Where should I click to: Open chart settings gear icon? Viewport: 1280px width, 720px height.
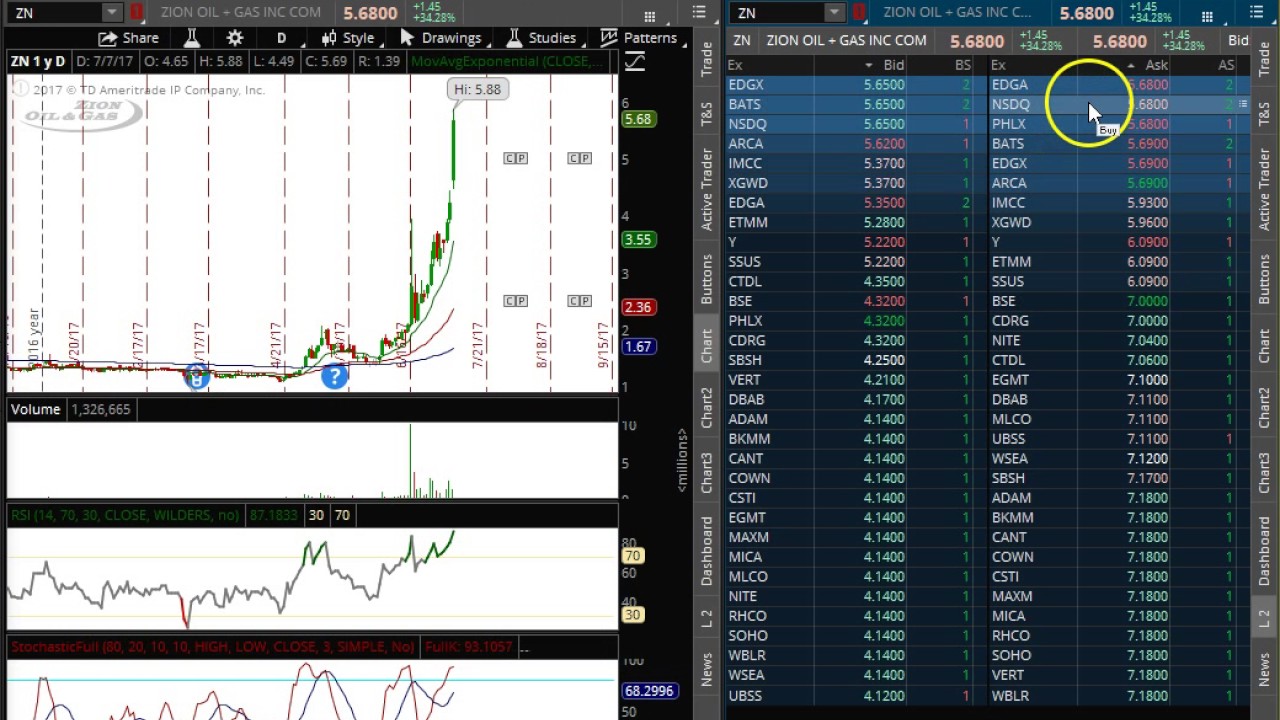click(235, 38)
